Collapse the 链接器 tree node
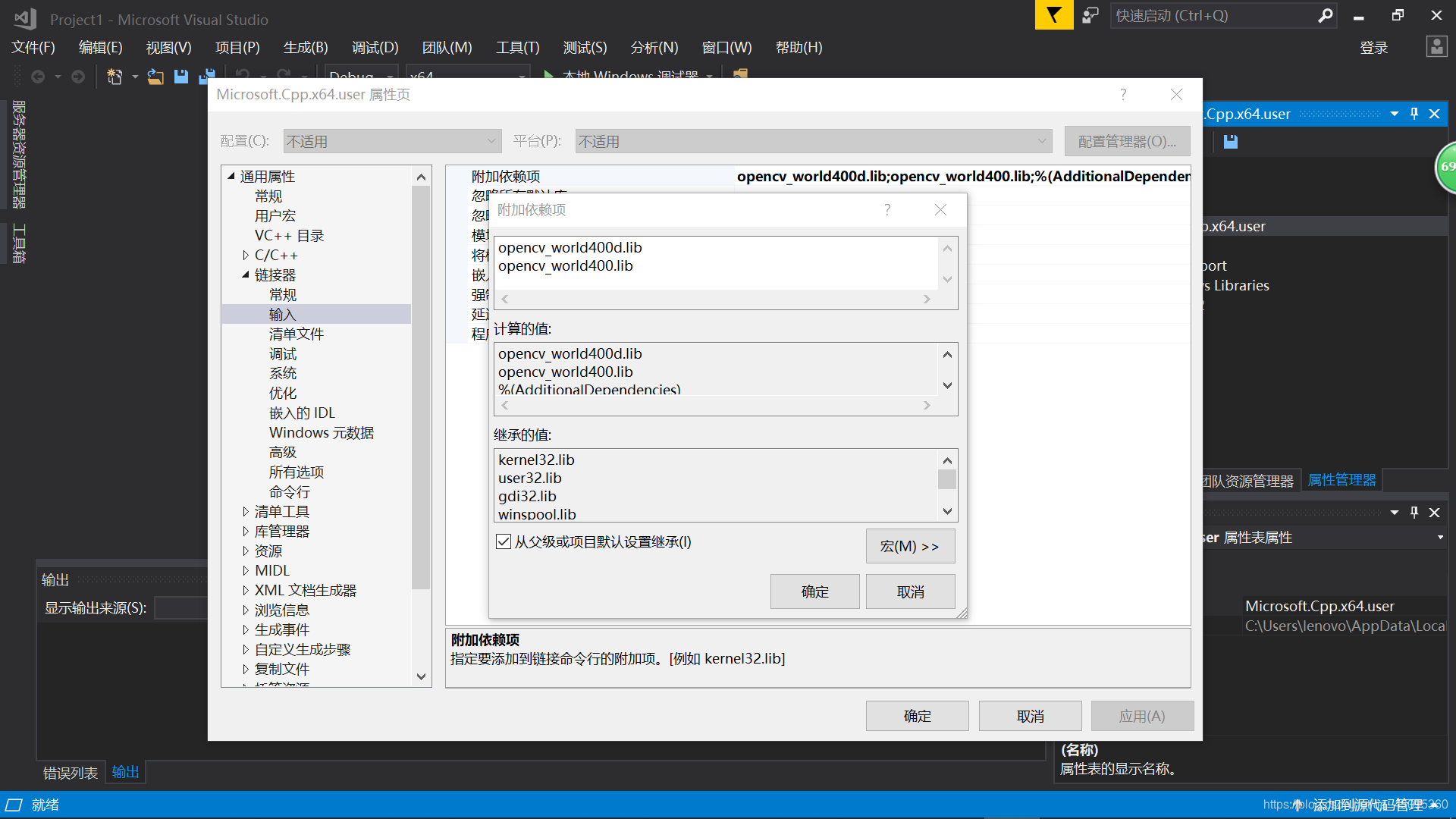Image resolution: width=1456 pixels, height=819 pixels. pyautogui.click(x=246, y=275)
